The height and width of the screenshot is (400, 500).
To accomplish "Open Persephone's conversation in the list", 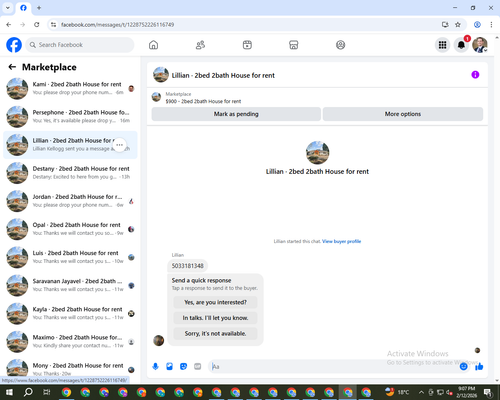I will [70, 117].
